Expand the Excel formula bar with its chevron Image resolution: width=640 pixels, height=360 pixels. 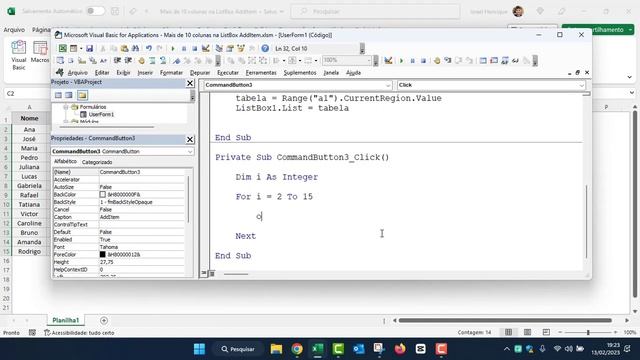[x=632, y=93]
